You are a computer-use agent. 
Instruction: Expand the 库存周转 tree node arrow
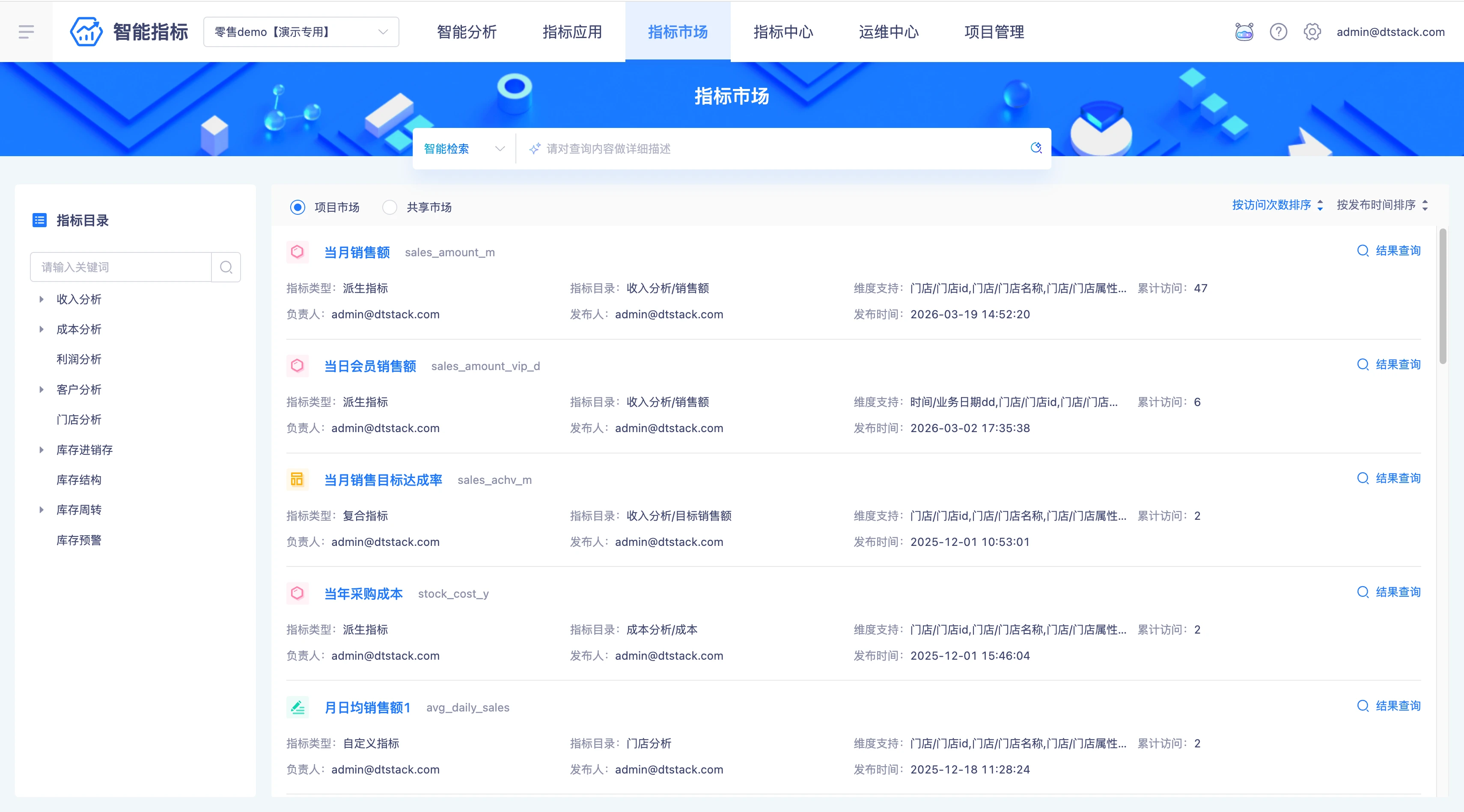click(41, 510)
